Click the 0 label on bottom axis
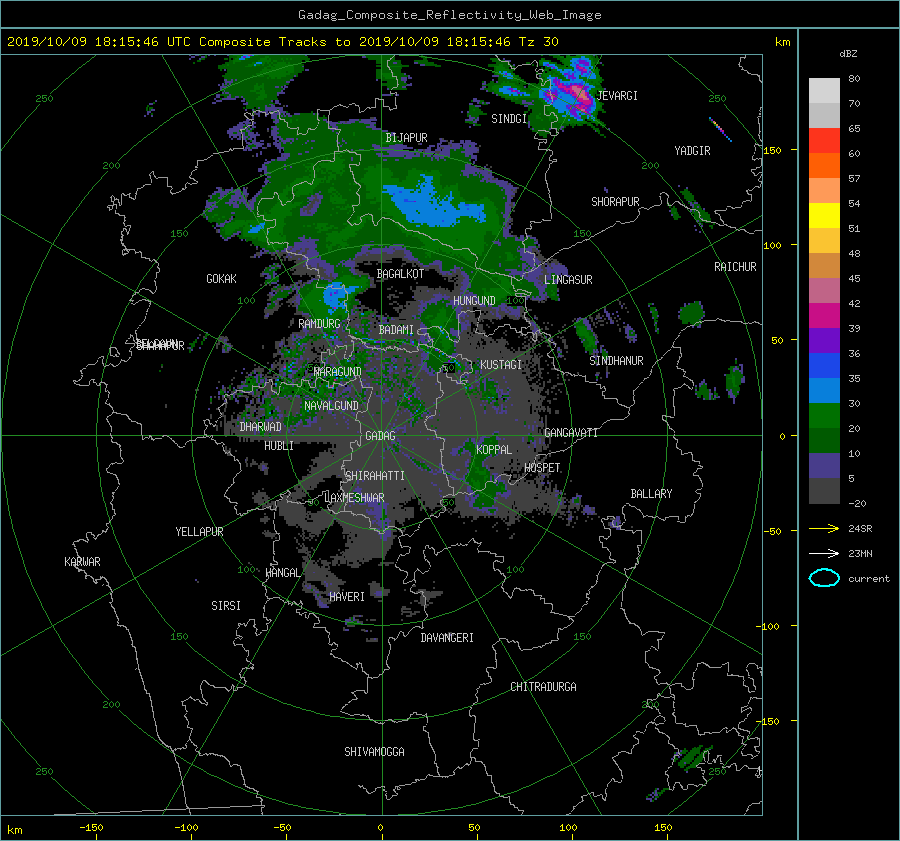 [x=381, y=828]
